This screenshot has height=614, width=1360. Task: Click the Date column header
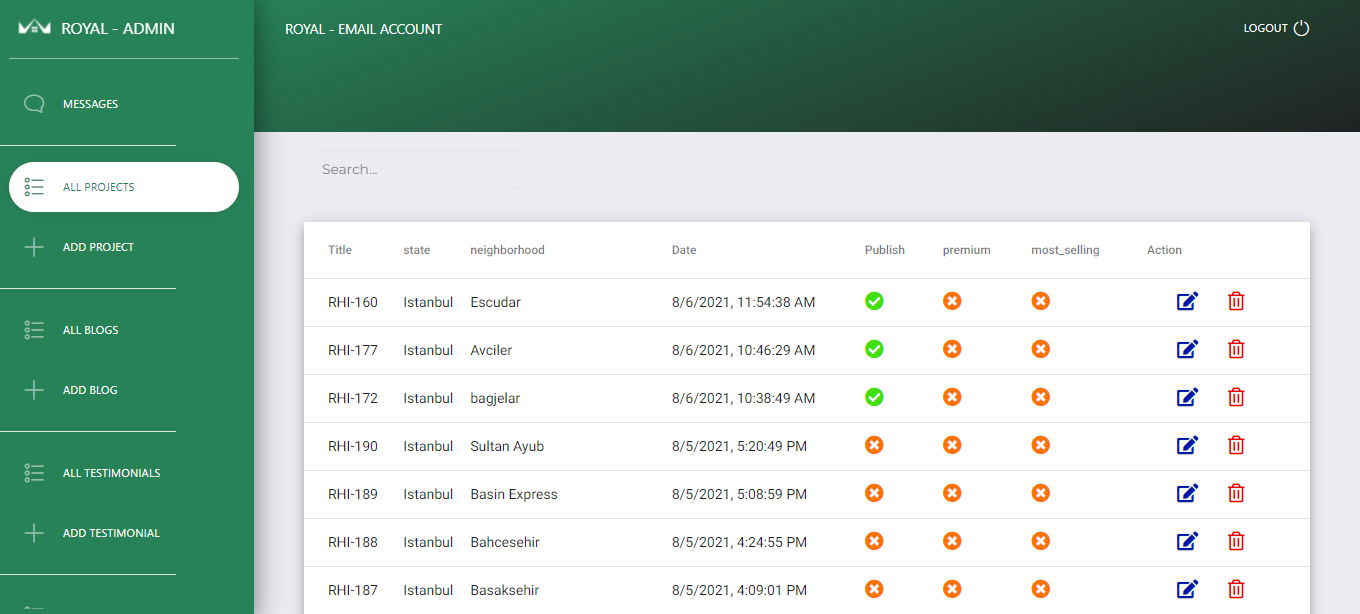pos(684,250)
